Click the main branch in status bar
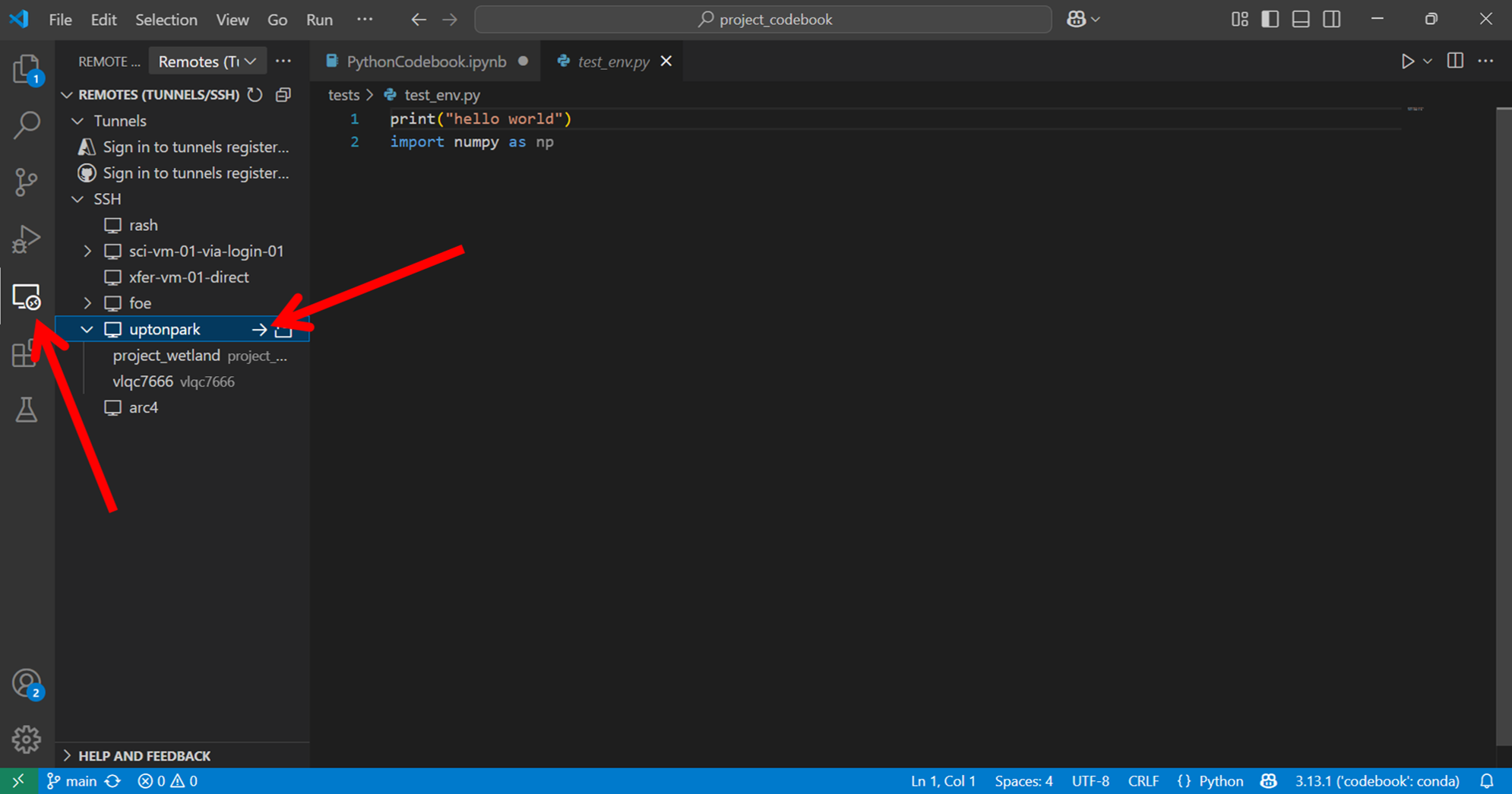 tap(73, 781)
